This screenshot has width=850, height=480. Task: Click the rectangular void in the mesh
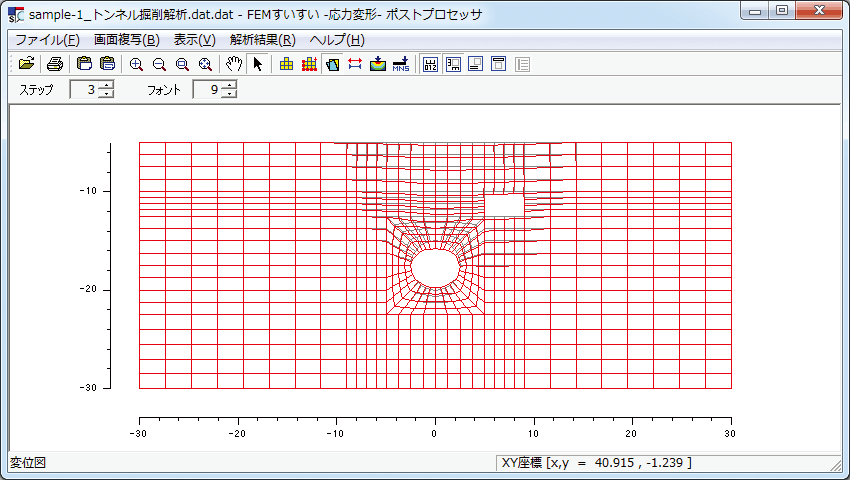point(504,206)
